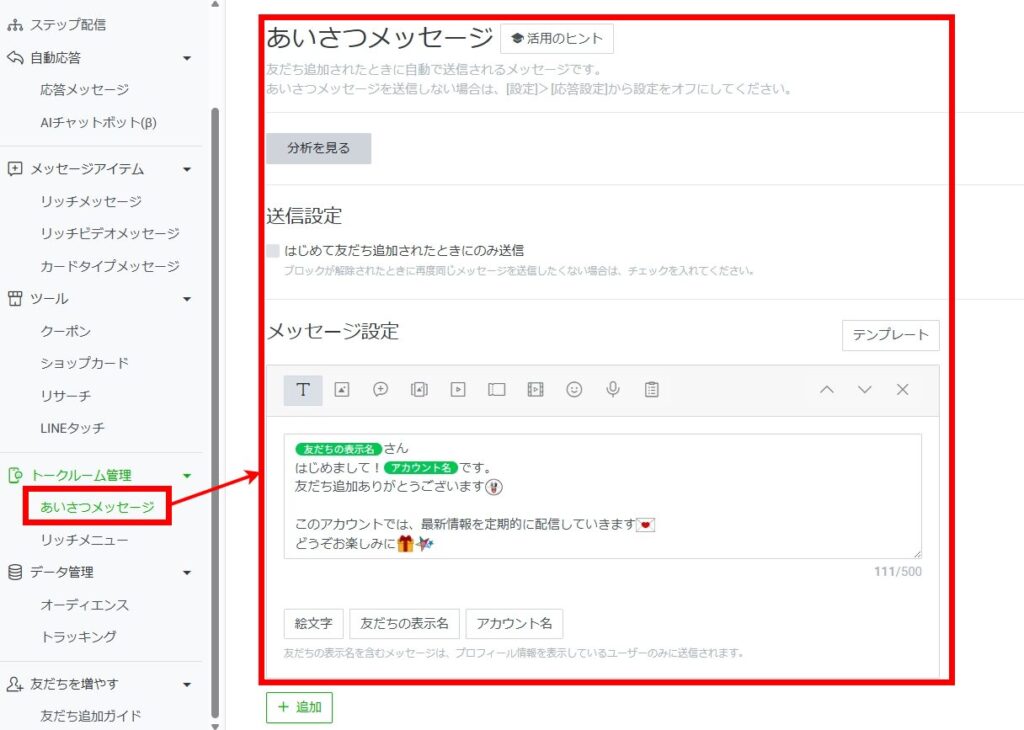Collapse the ツール sidebar section

(x=187, y=299)
